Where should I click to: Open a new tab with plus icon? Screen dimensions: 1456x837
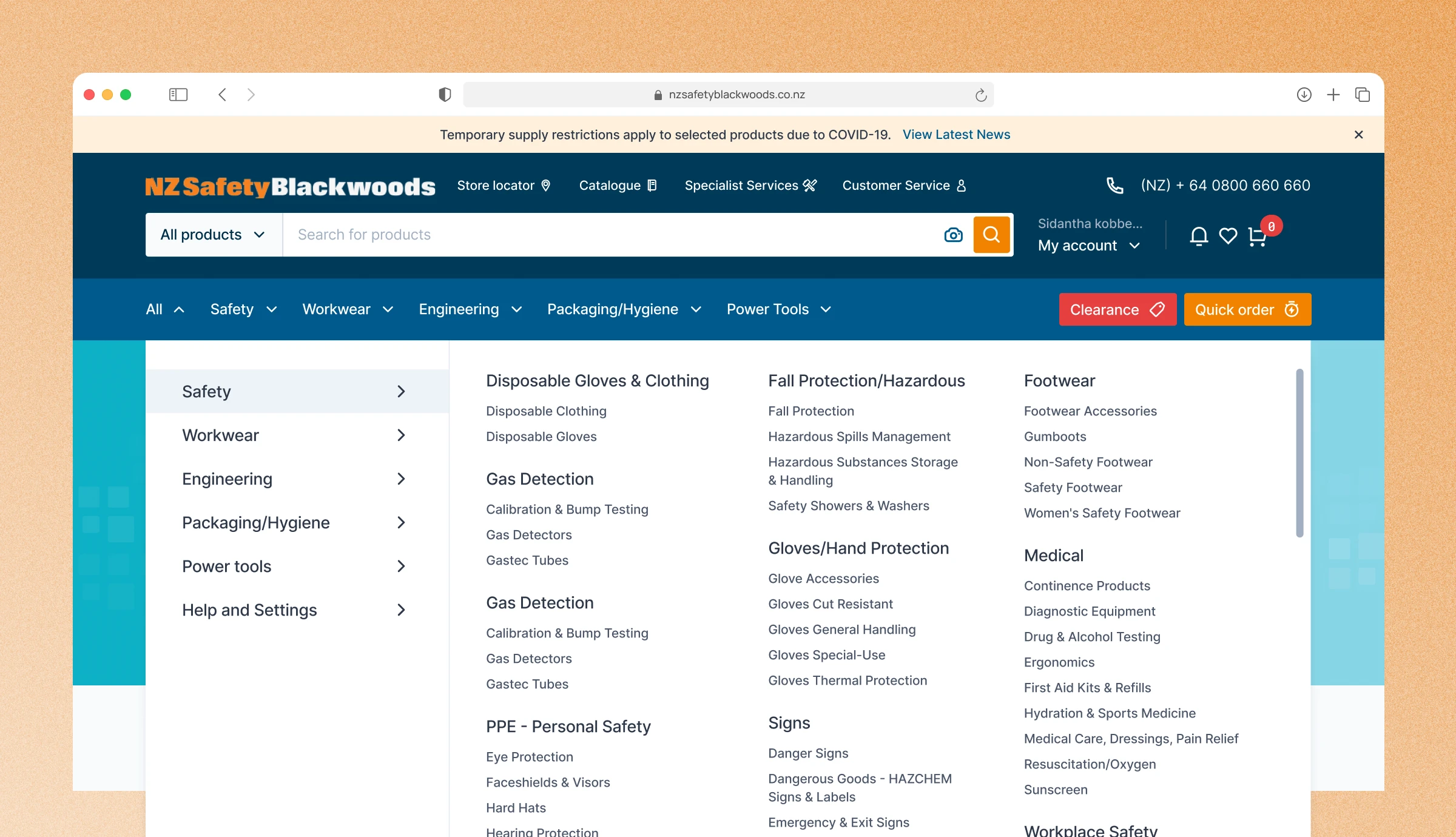[x=1333, y=95]
